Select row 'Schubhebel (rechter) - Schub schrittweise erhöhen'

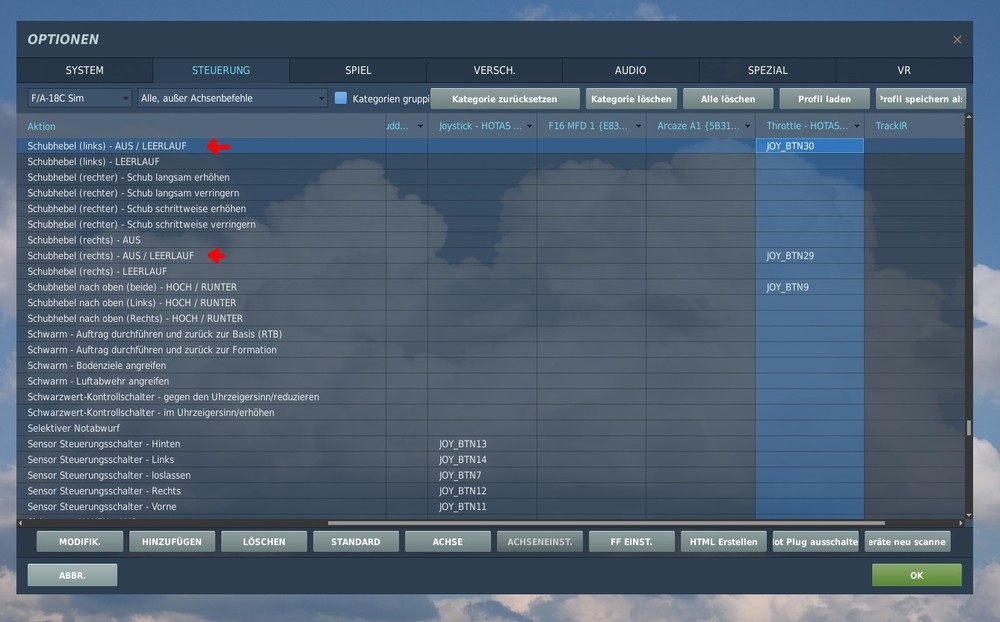tap(490, 209)
